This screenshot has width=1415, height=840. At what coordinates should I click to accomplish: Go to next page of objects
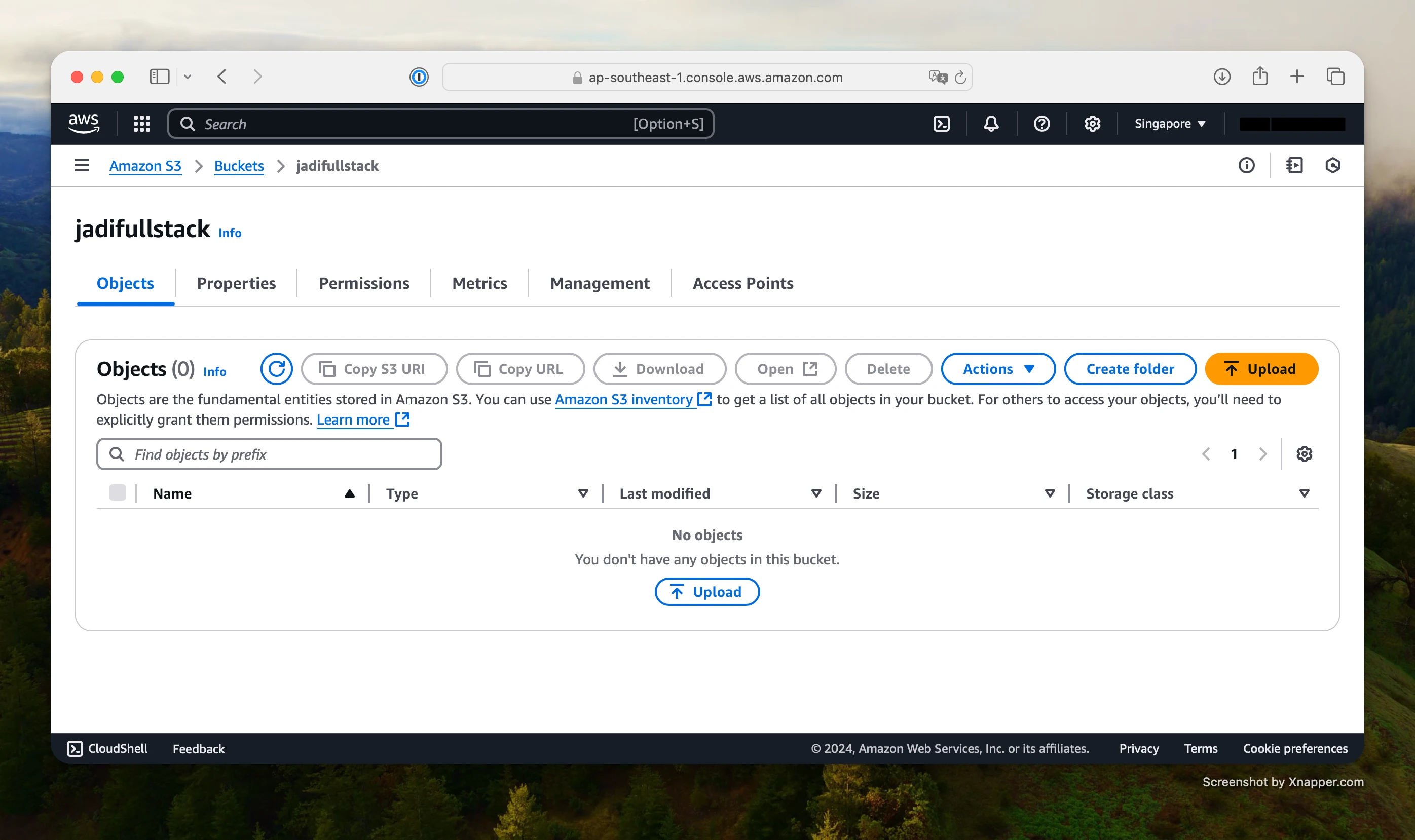(1262, 454)
